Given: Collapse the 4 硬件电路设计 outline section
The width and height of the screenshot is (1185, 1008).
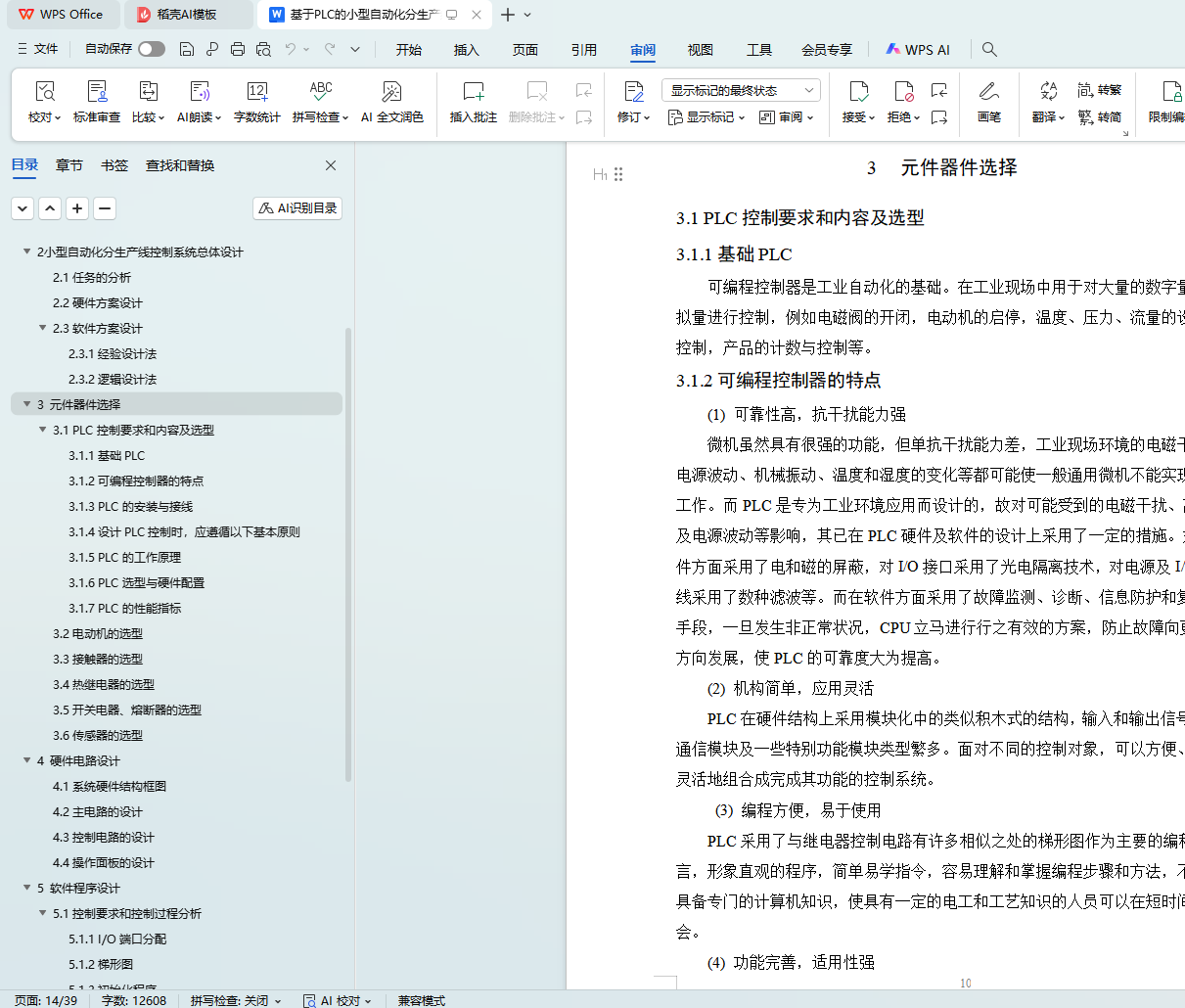Looking at the screenshot, I should tap(26, 760).
